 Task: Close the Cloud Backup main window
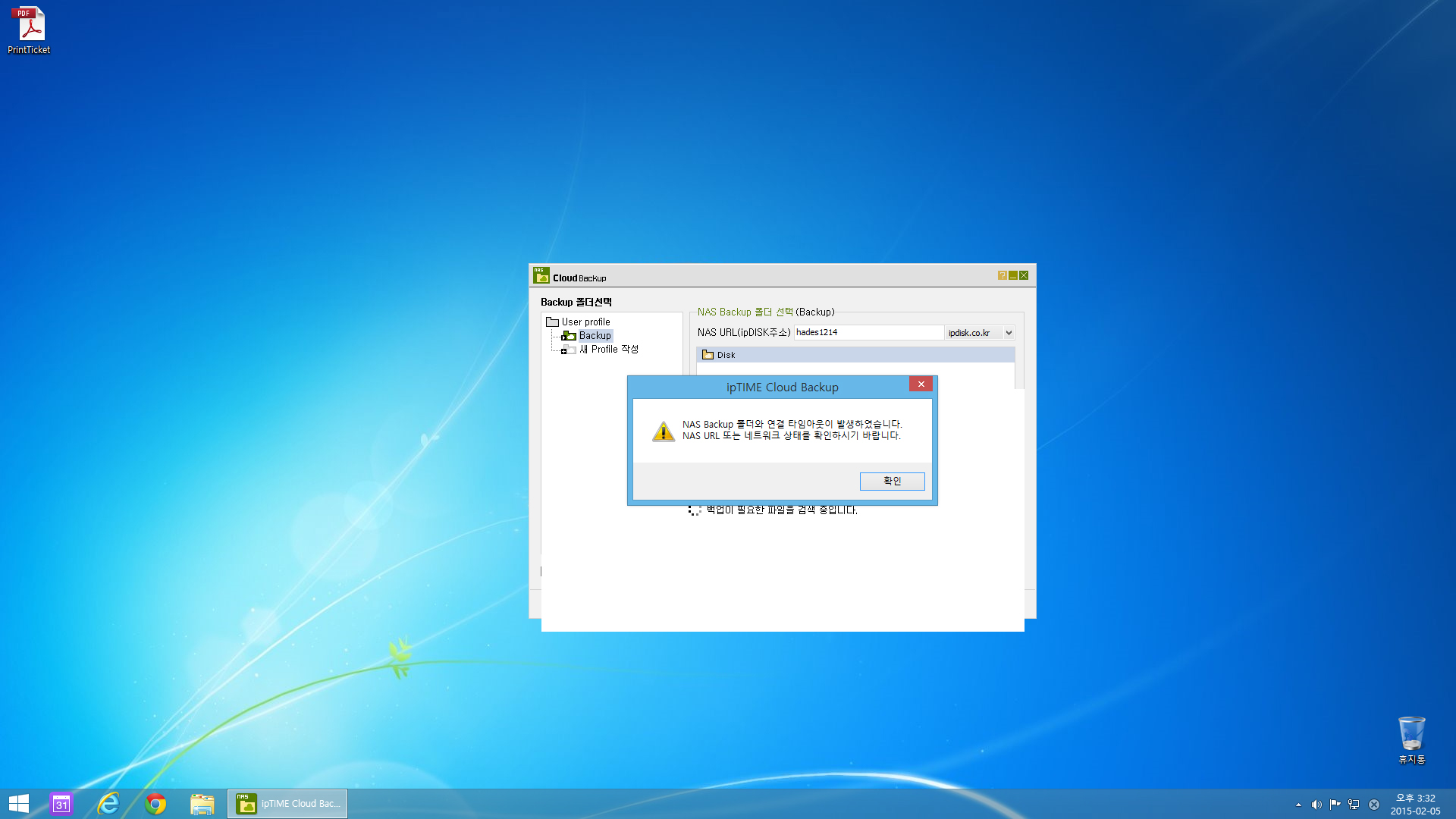tap(1024, 275)
